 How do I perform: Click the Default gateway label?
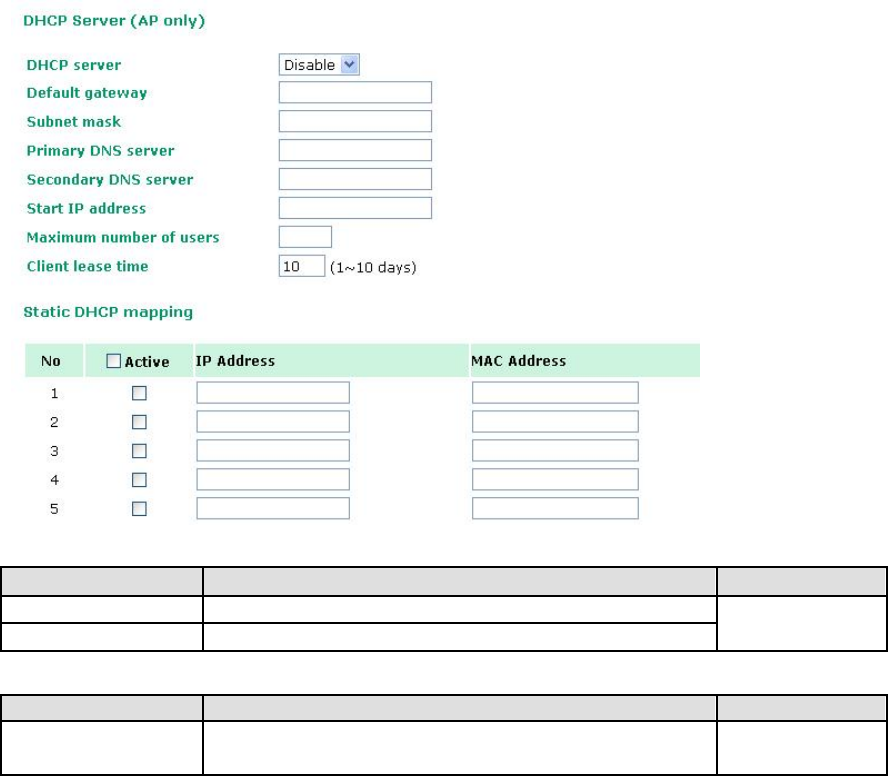87,93
